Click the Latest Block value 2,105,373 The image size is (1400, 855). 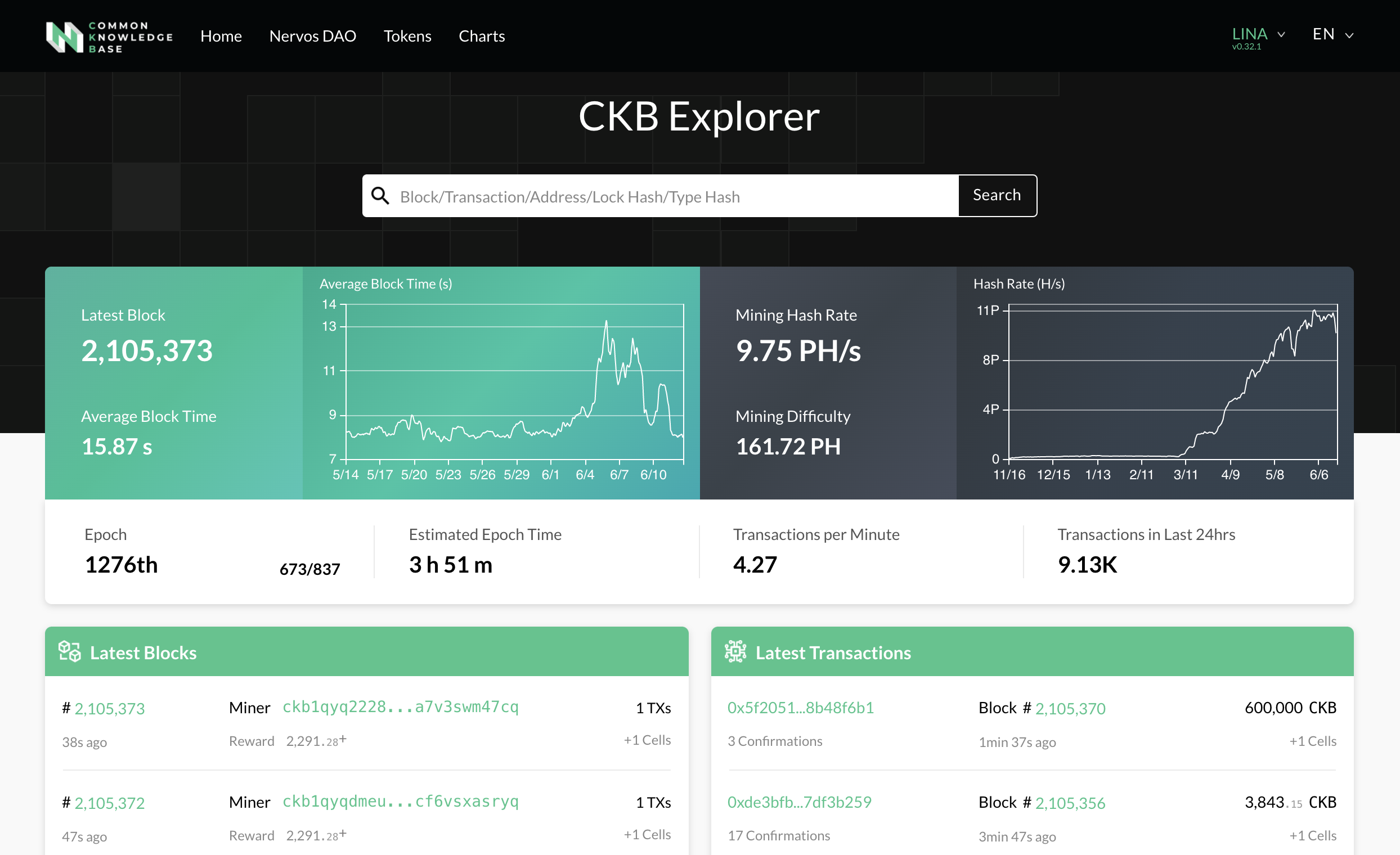tap(147, 350)
